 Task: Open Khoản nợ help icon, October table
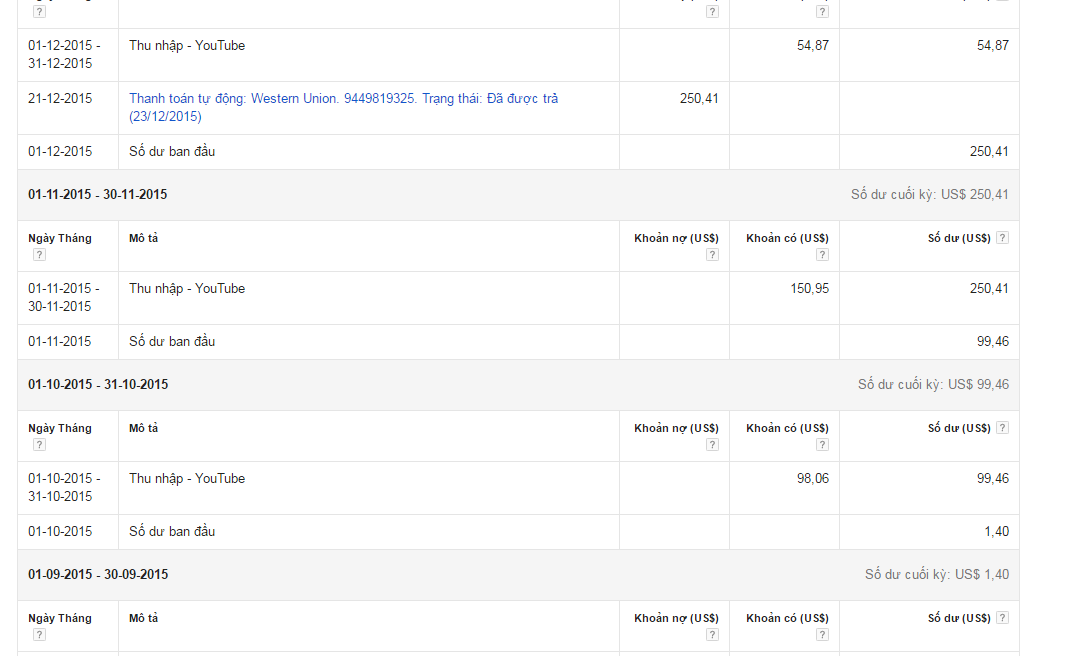coord(712,445)
